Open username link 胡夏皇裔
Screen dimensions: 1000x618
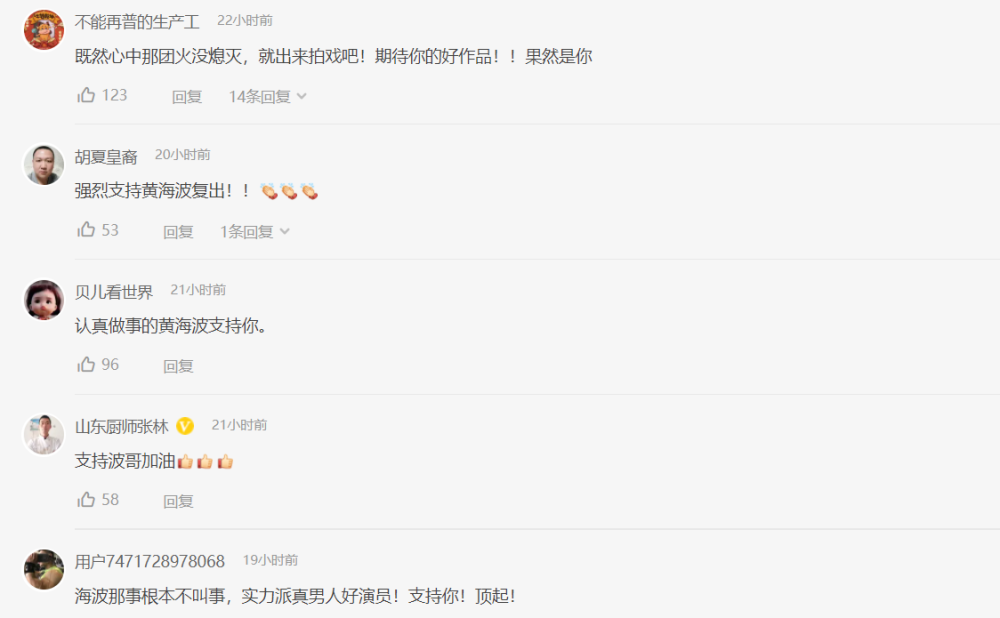[x=106, y=156]
